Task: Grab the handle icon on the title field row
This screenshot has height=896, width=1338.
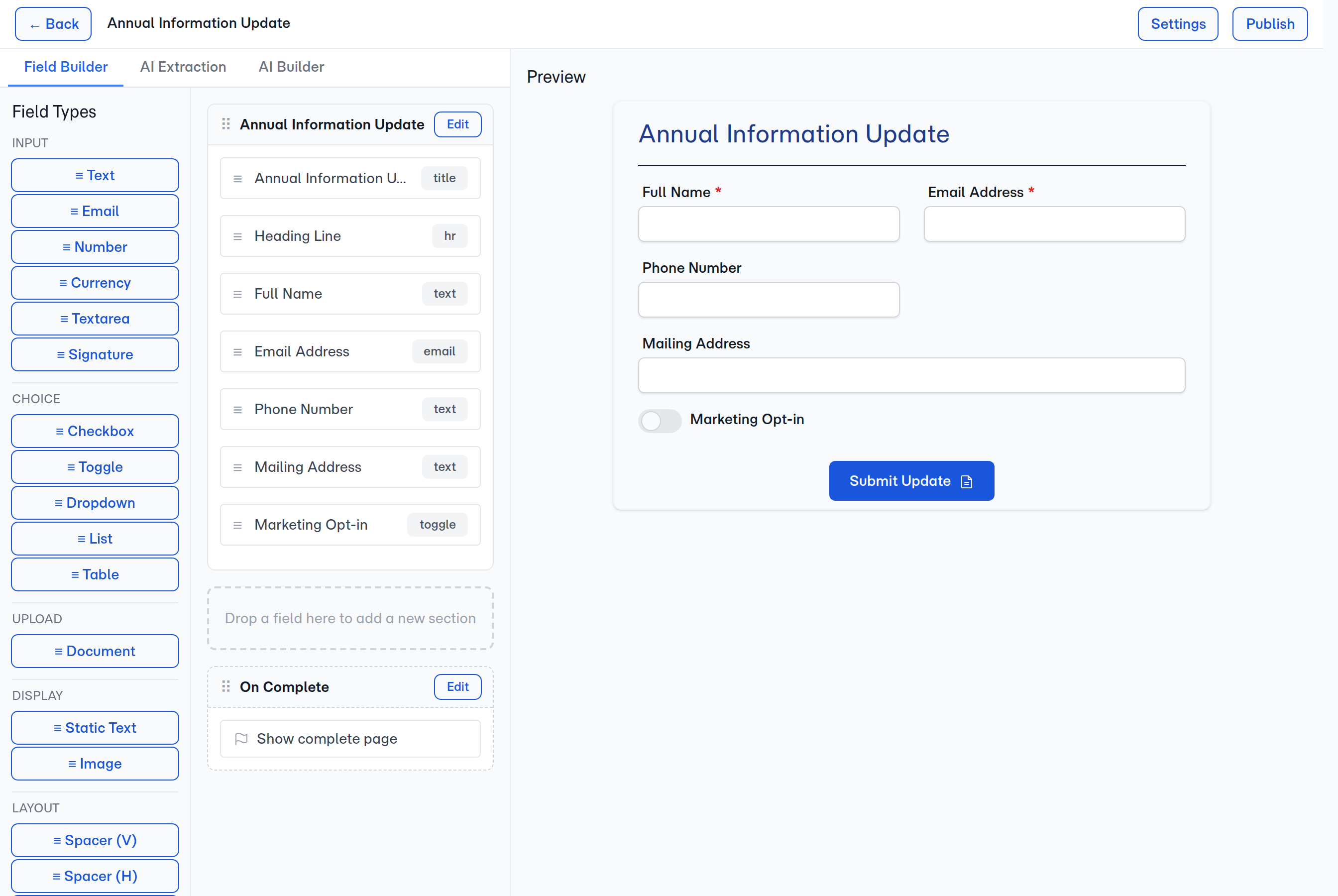Action: [x=237, y=179]
